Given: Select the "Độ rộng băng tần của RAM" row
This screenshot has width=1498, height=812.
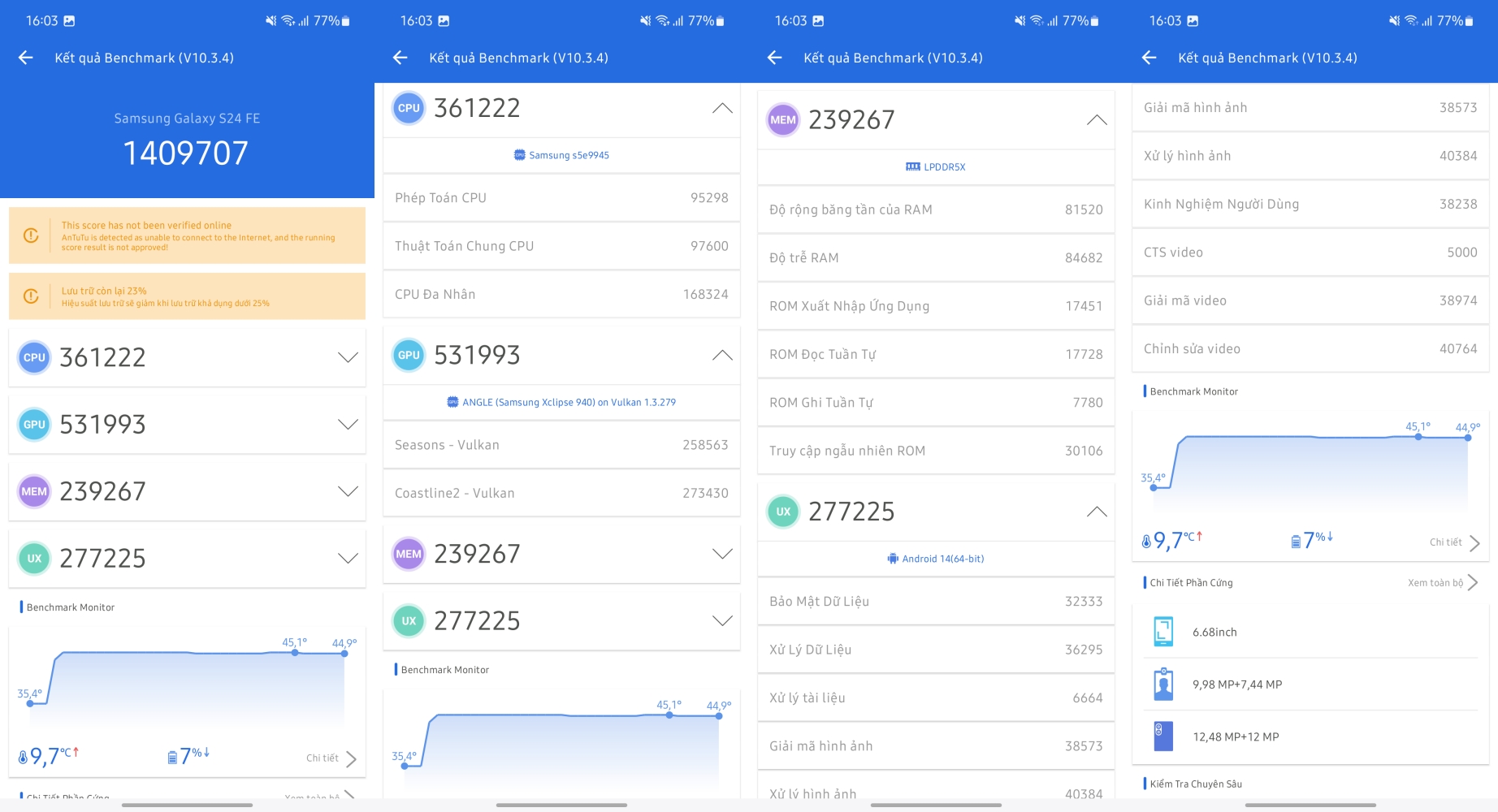Looking at the screenshot, I should tap(936, 209).
